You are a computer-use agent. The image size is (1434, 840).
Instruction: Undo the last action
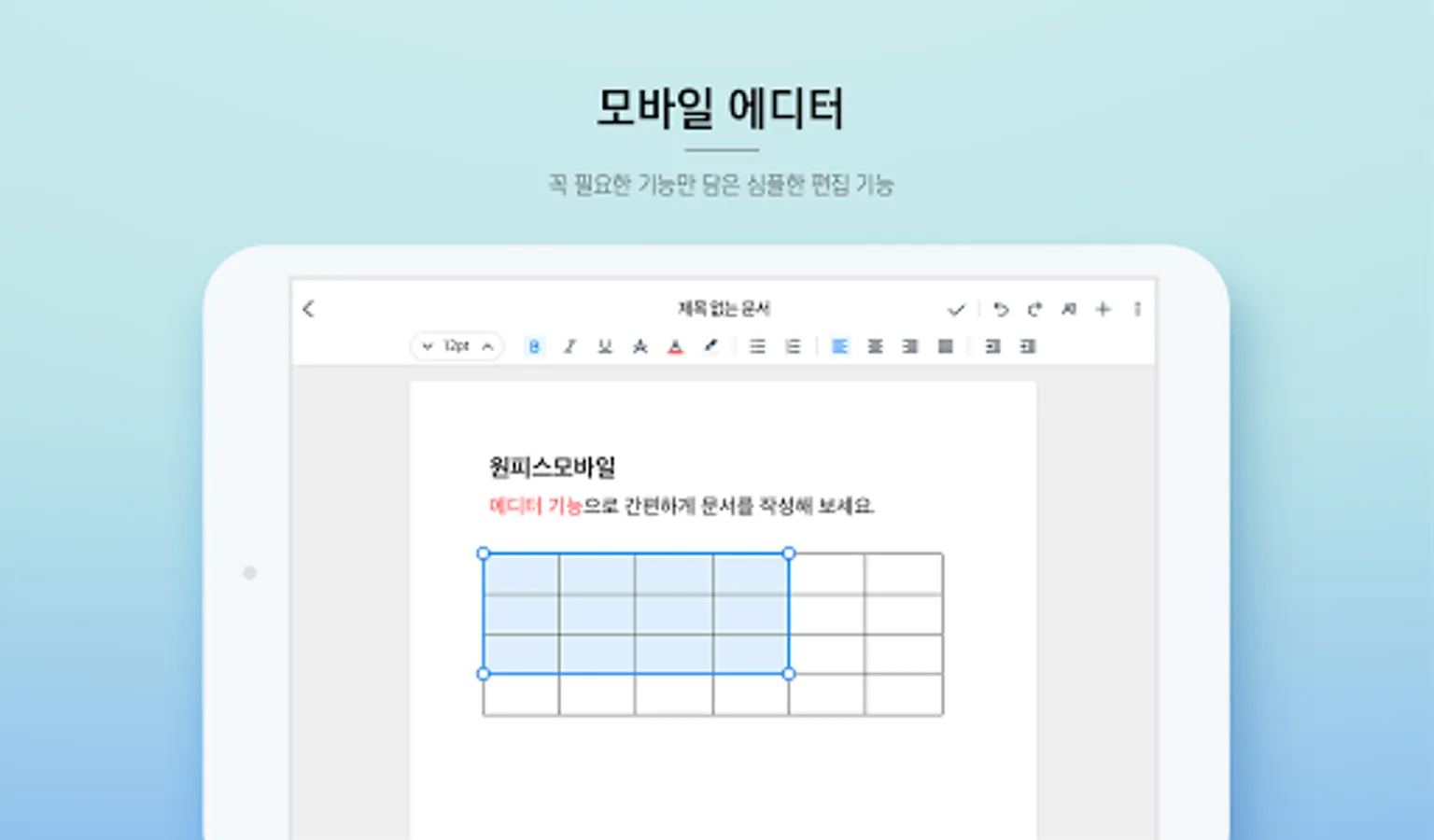1001,309
